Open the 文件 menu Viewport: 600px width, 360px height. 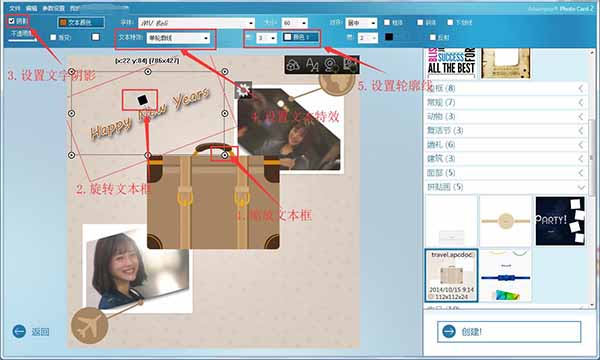tap(15, 8)
